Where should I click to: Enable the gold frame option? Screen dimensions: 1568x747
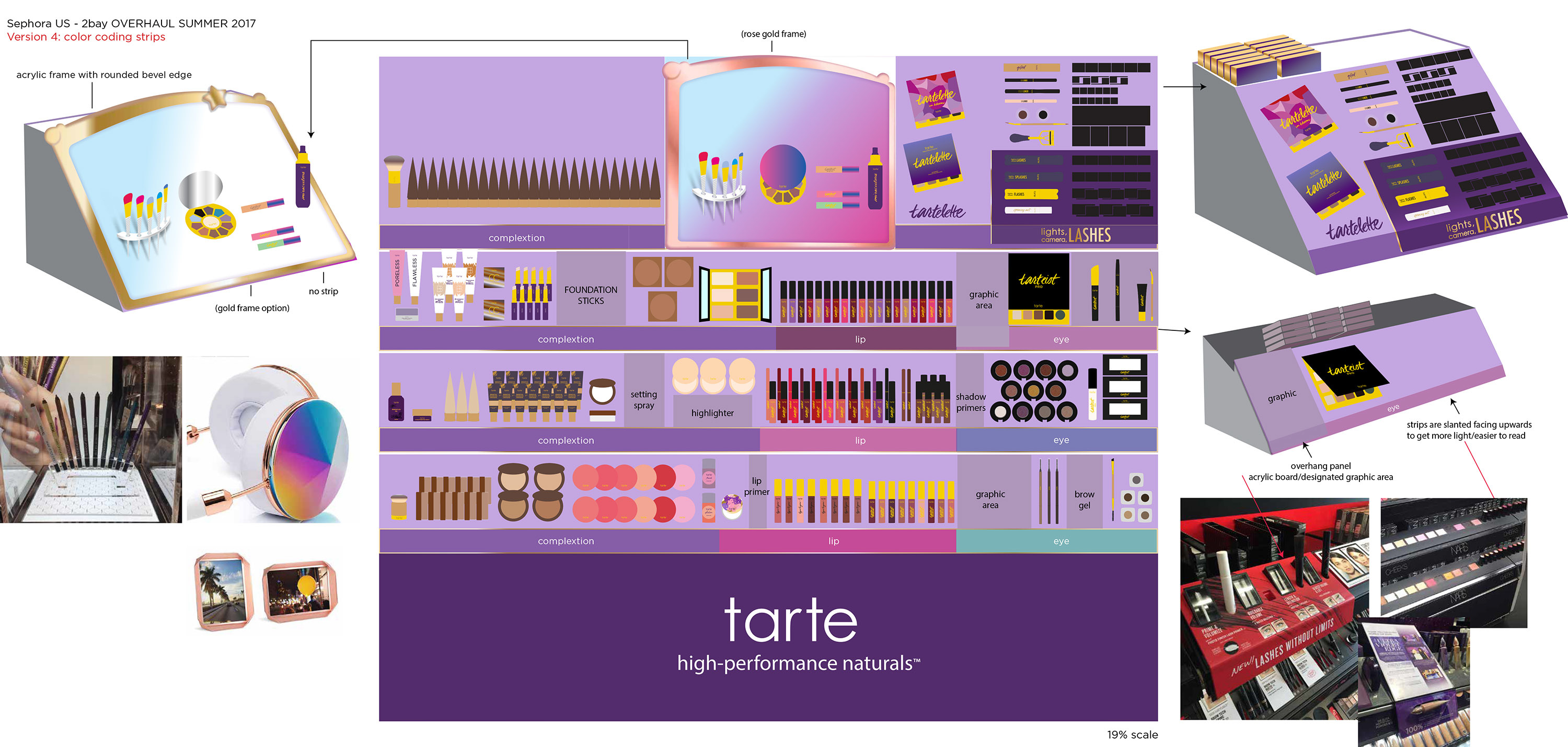click(x=252, y=307)
